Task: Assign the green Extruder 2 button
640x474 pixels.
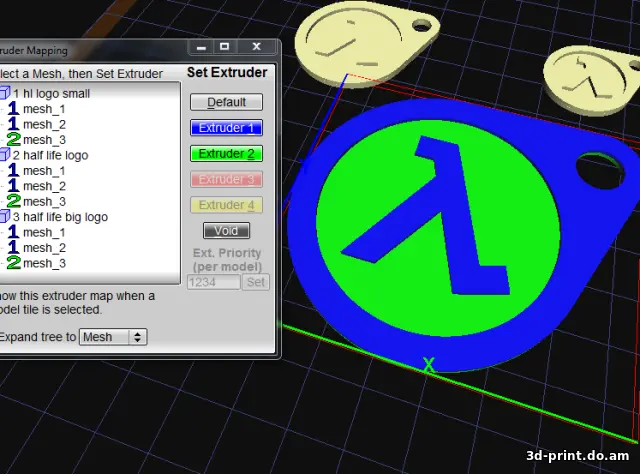Action: coord(226,154)
